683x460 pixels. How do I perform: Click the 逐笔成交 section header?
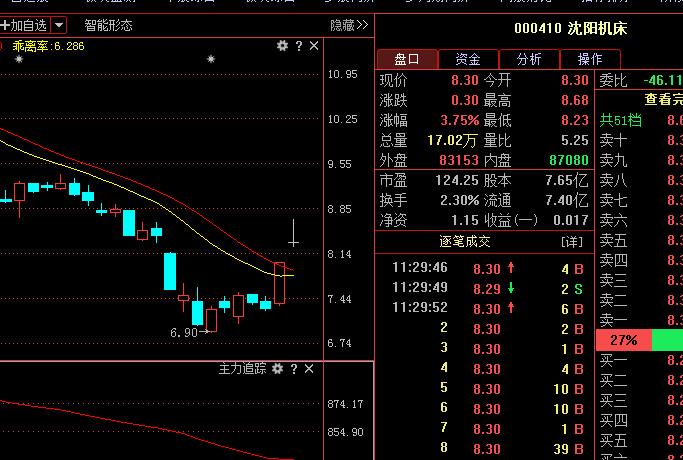click(465, 241)
